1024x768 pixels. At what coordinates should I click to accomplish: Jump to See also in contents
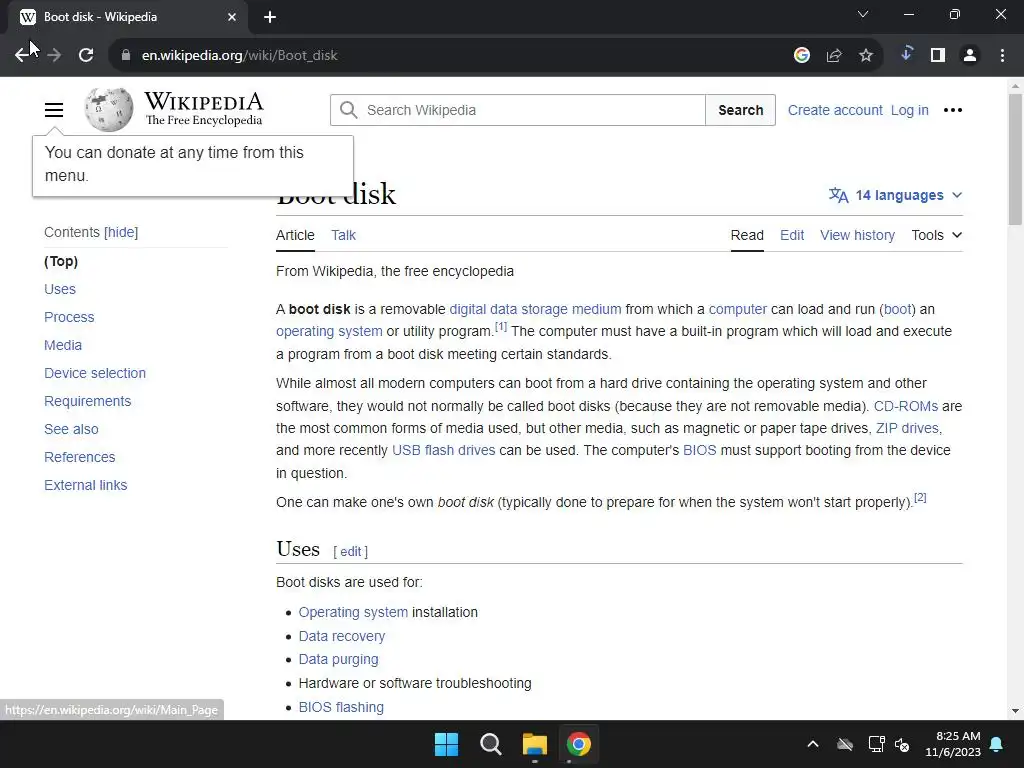point(71,430)
